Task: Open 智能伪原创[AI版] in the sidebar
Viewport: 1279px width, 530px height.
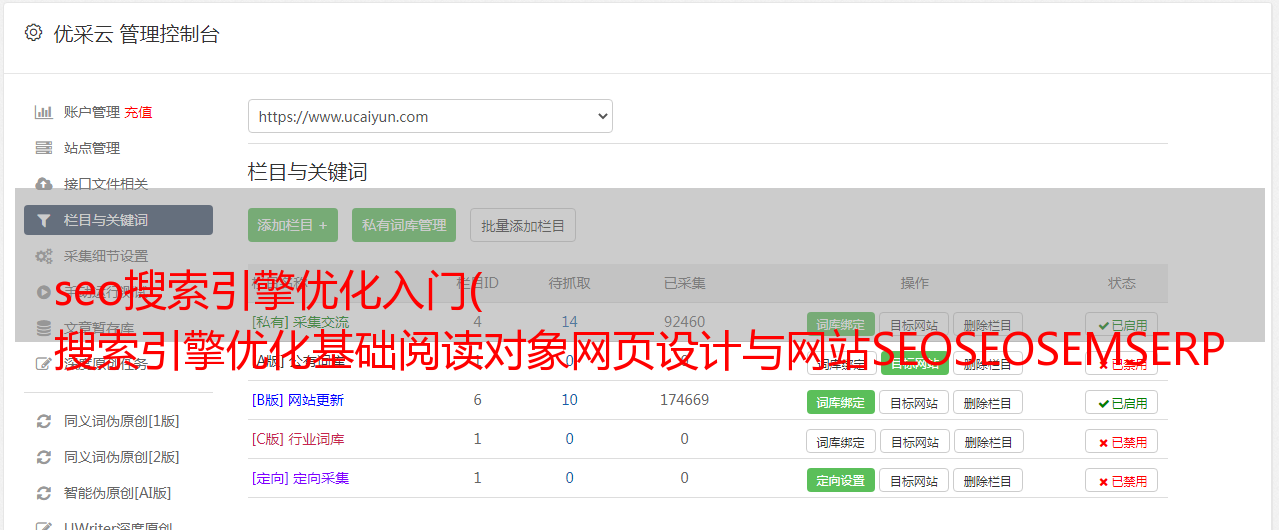Action: click(118, 493)
